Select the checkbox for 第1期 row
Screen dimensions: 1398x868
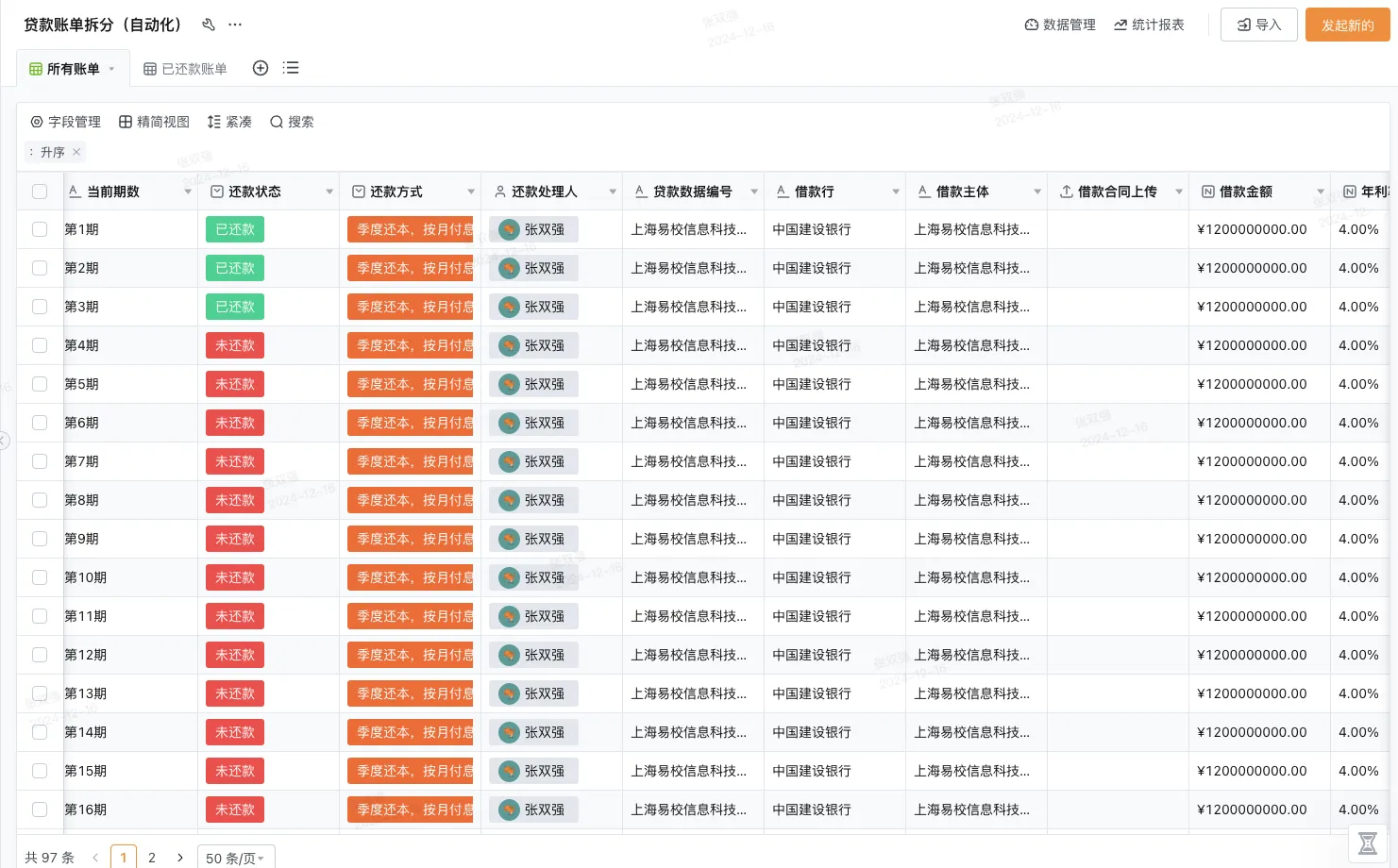39,228
